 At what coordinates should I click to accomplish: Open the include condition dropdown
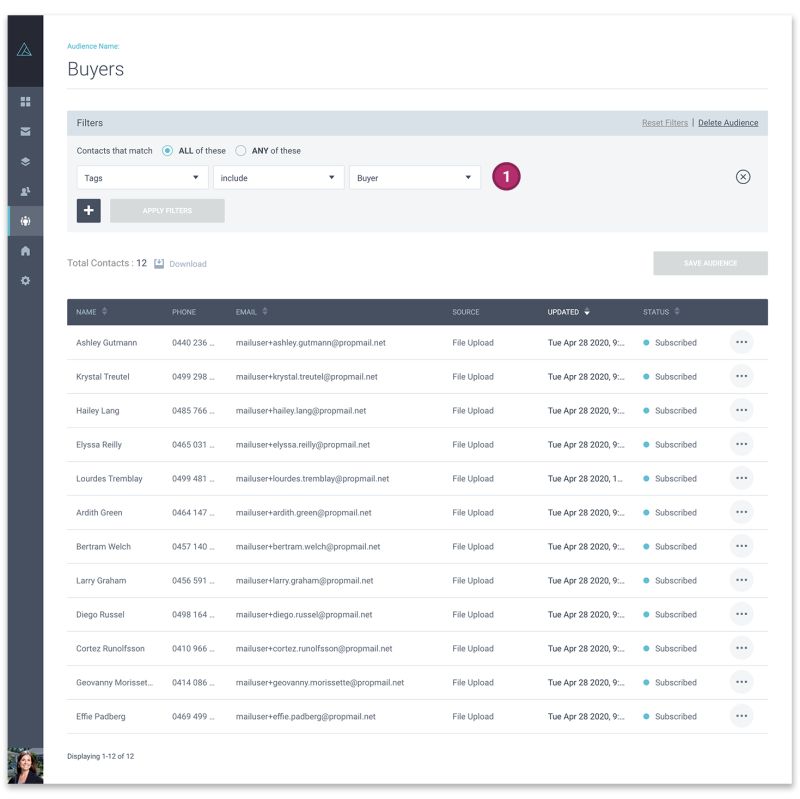pos(276,175)
